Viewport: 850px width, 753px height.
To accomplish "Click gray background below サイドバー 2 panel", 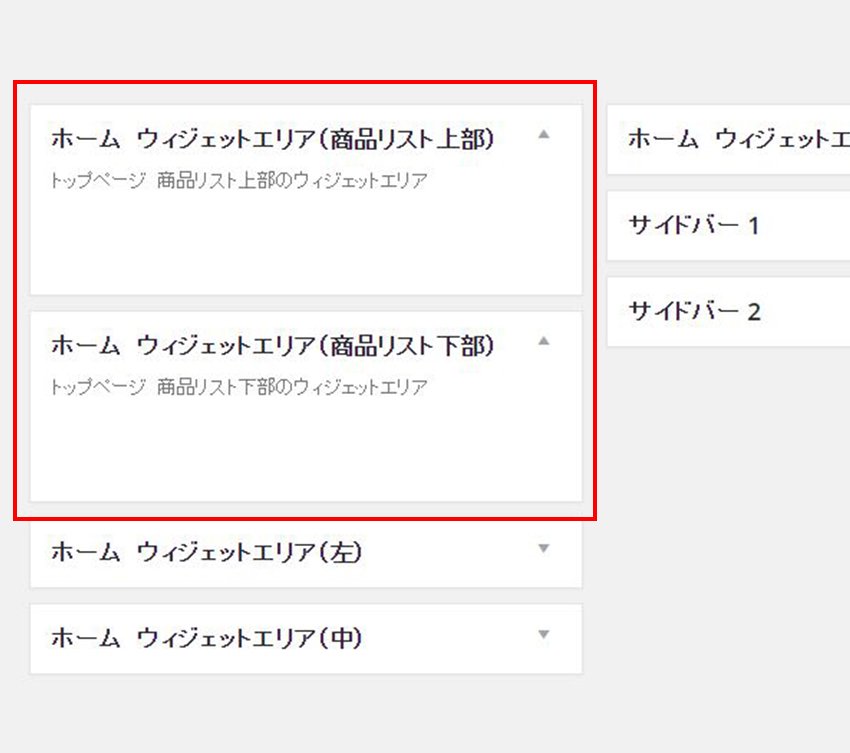I will (x=728, y=450).
